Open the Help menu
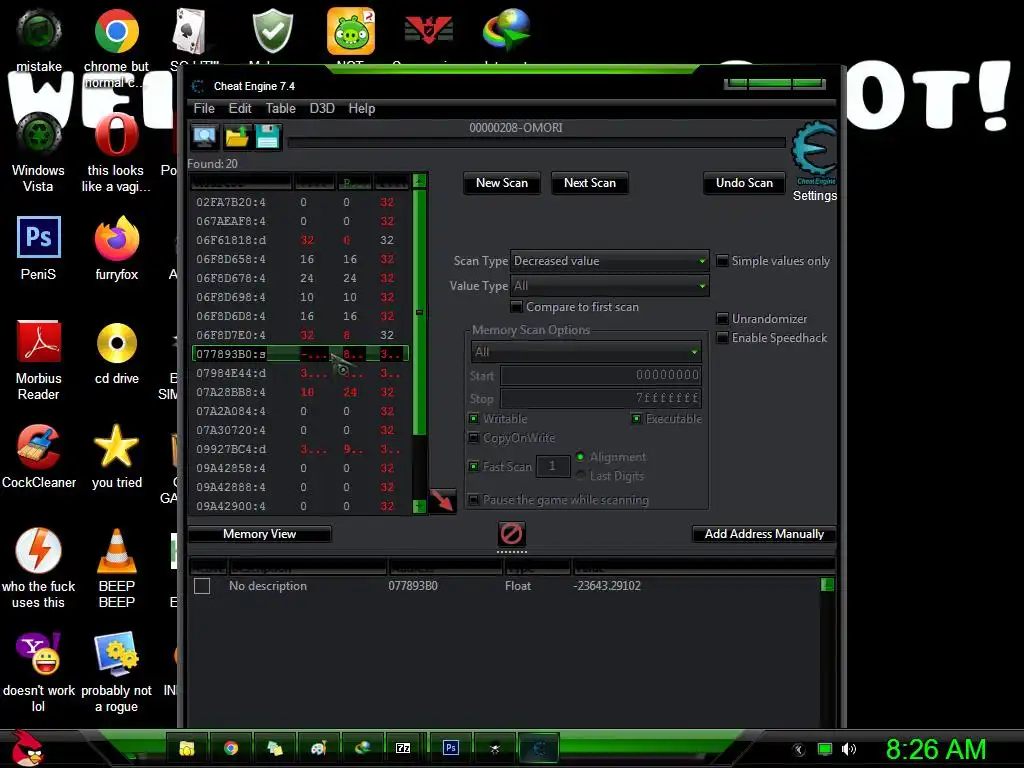Screen dimensions: 1024x768 tap(361, 108)
